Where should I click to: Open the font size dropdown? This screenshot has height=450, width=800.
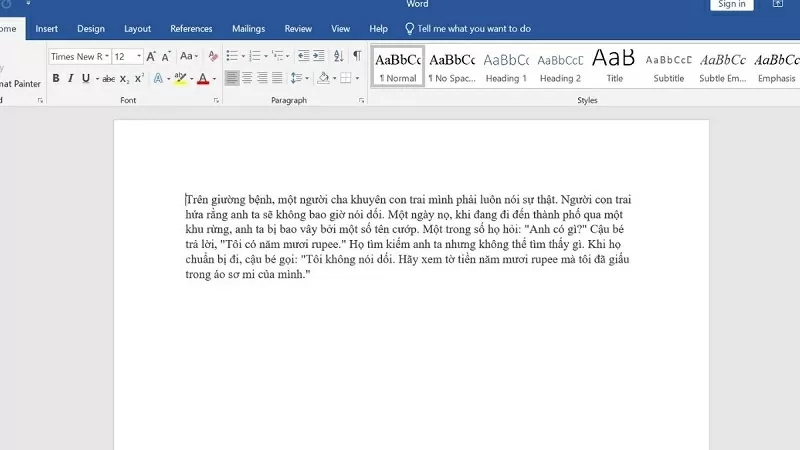click(x=139, y=57)
